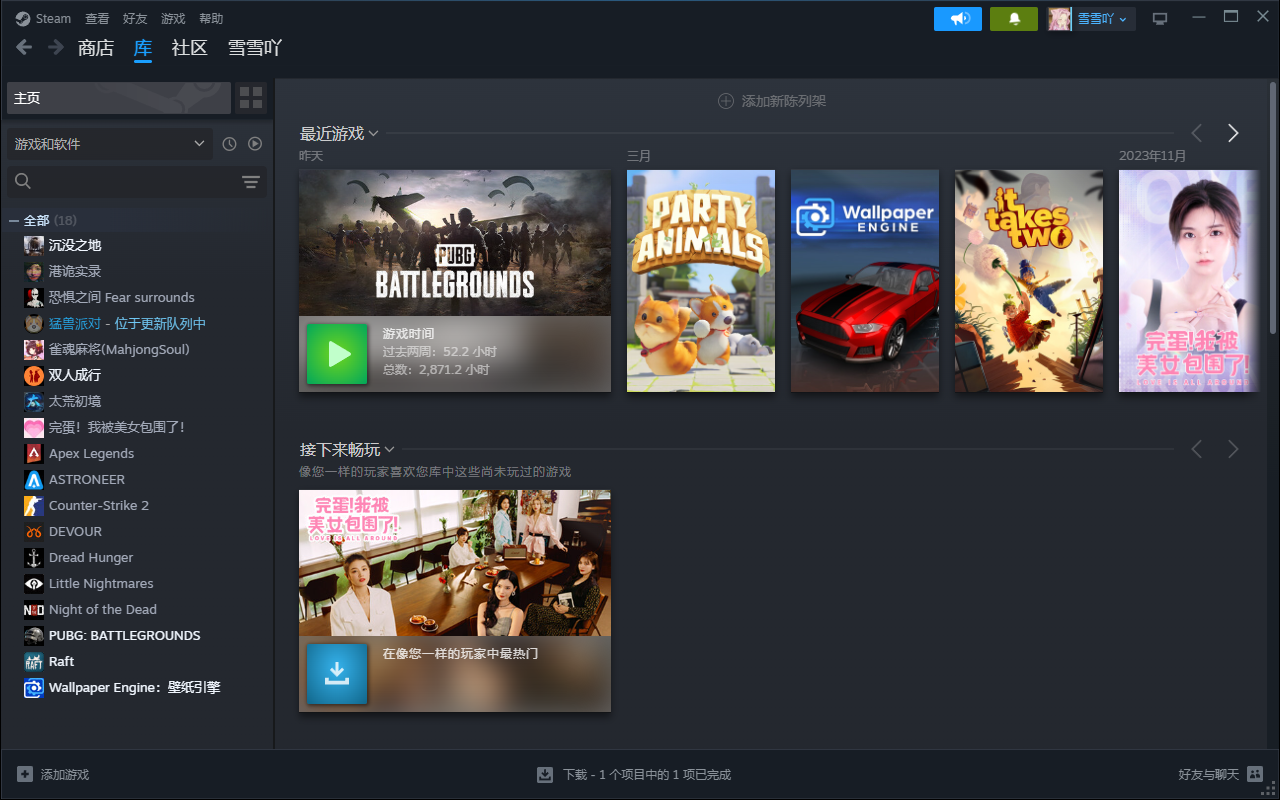Click the library vertical scrollbar

[x=1273, y=208]
